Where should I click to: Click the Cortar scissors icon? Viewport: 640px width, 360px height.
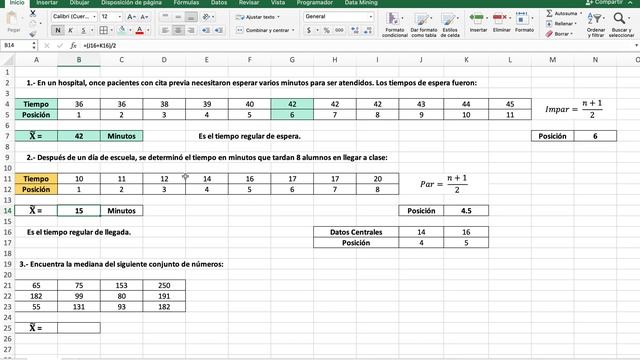tap(33, 13)
